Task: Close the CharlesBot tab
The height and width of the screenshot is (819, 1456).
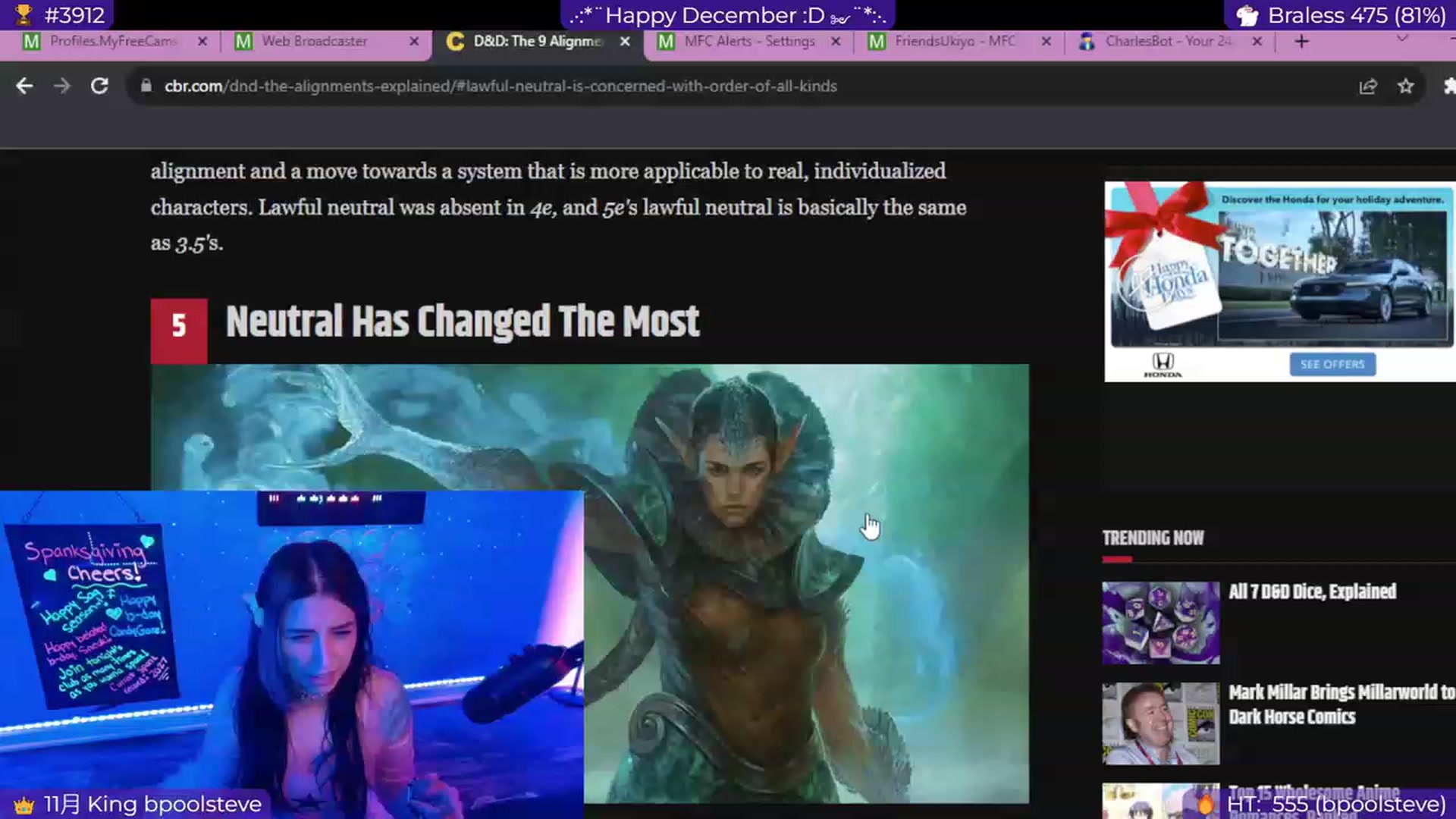Action: tap(1257, 41)
